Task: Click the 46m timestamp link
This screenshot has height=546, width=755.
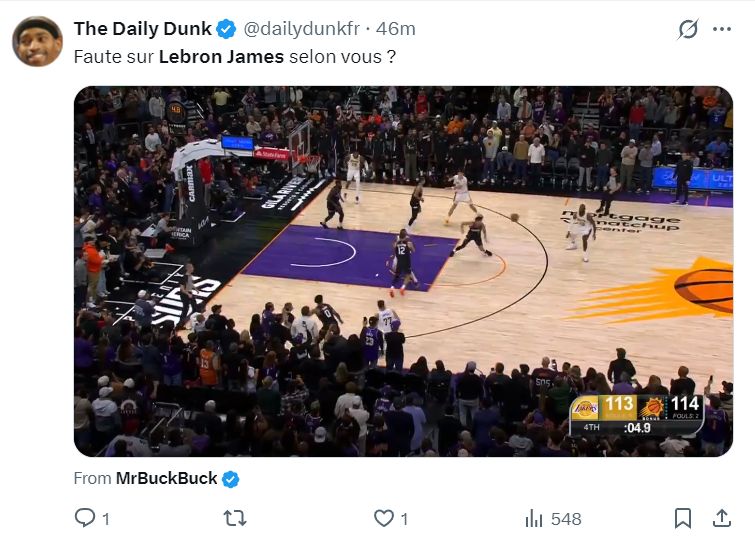Action: [x=396, y=28]
